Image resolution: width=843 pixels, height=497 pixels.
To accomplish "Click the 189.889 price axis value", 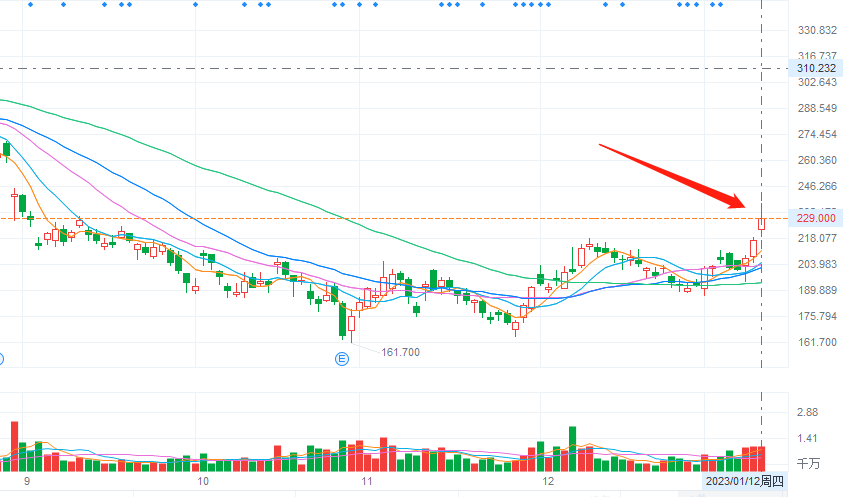I will [817, 290].
